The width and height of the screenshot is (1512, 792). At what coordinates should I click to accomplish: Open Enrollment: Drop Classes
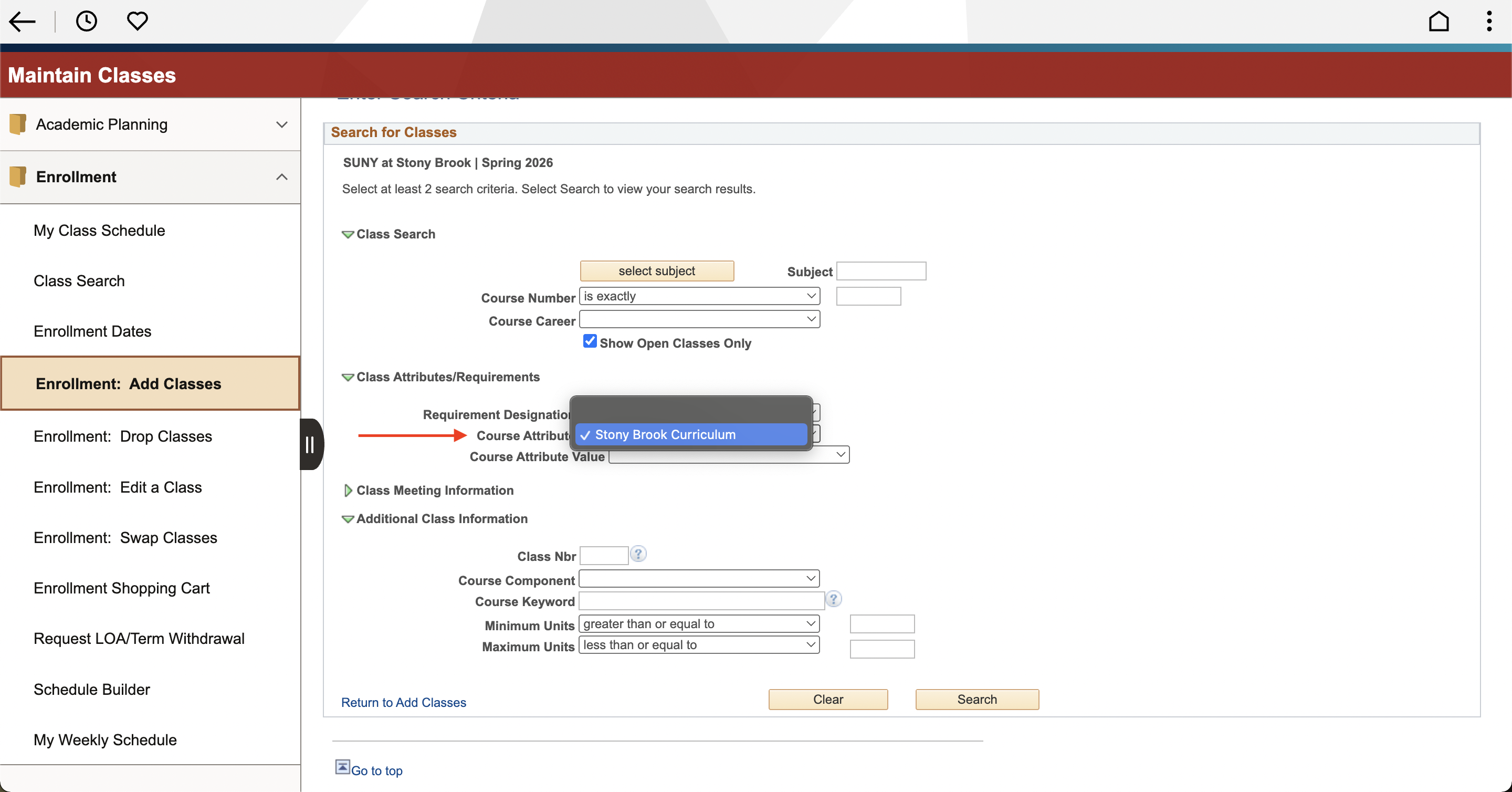click(123, 437)
